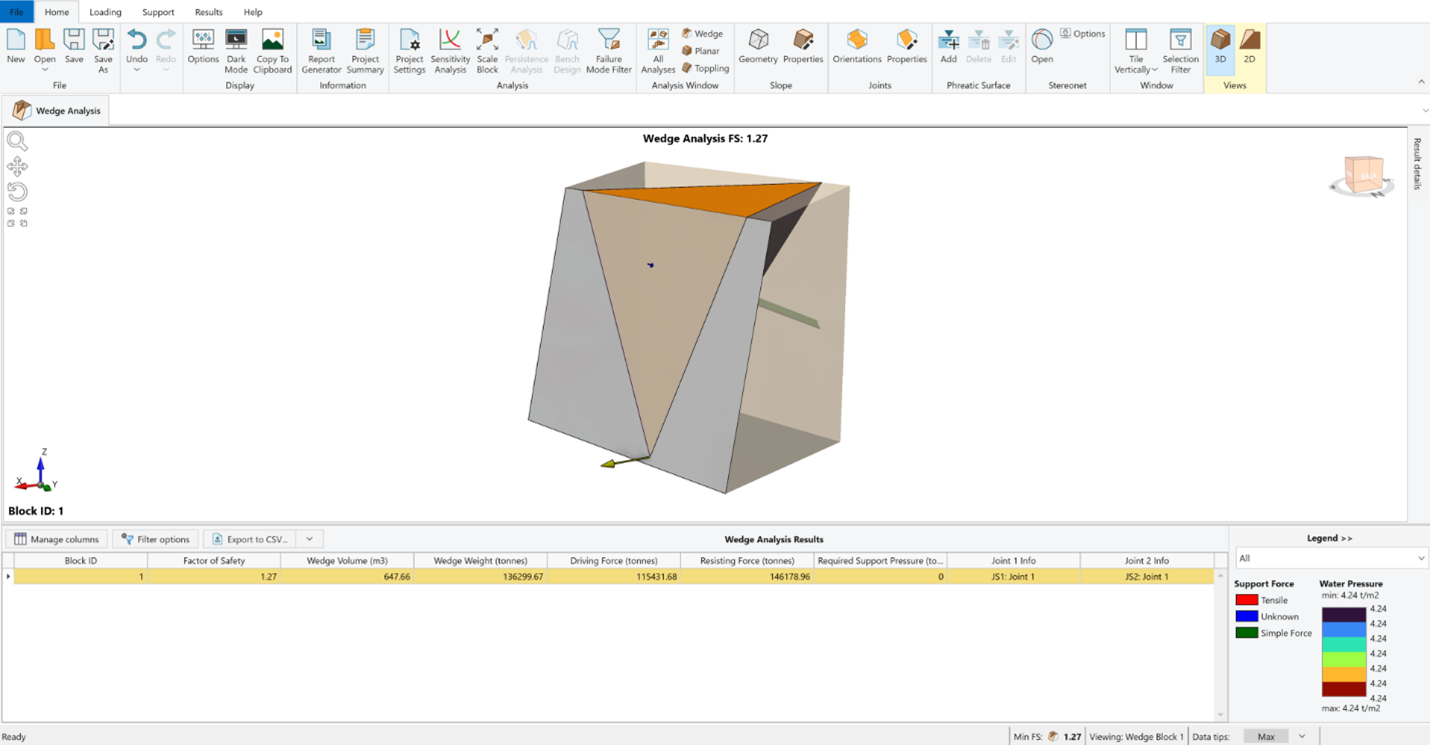Select the Toppling analysis window option
The height and width of the screenshot is (745, 1430).
coord(705,68)
